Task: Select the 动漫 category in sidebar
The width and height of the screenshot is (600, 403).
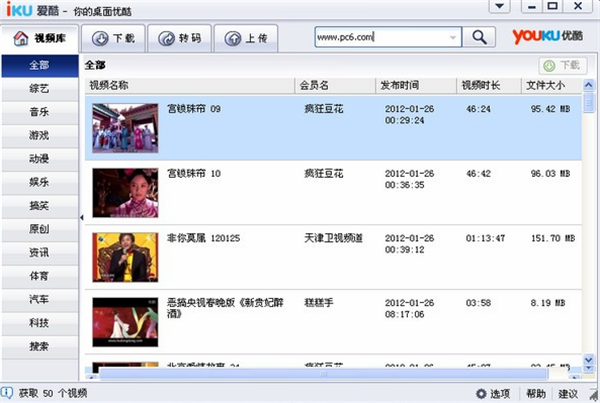Action: click(x=39, y=159)
